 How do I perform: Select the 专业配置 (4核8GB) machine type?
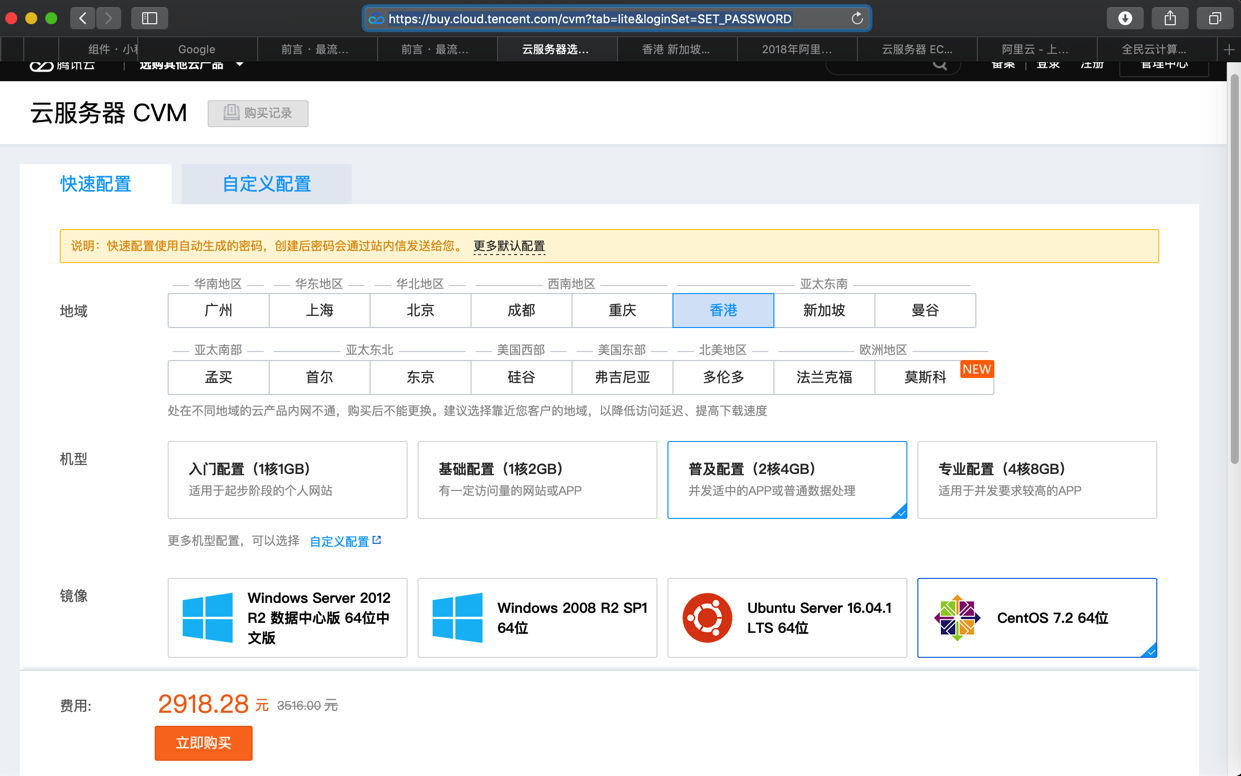pyautogui.click(x=1036, y=480)
